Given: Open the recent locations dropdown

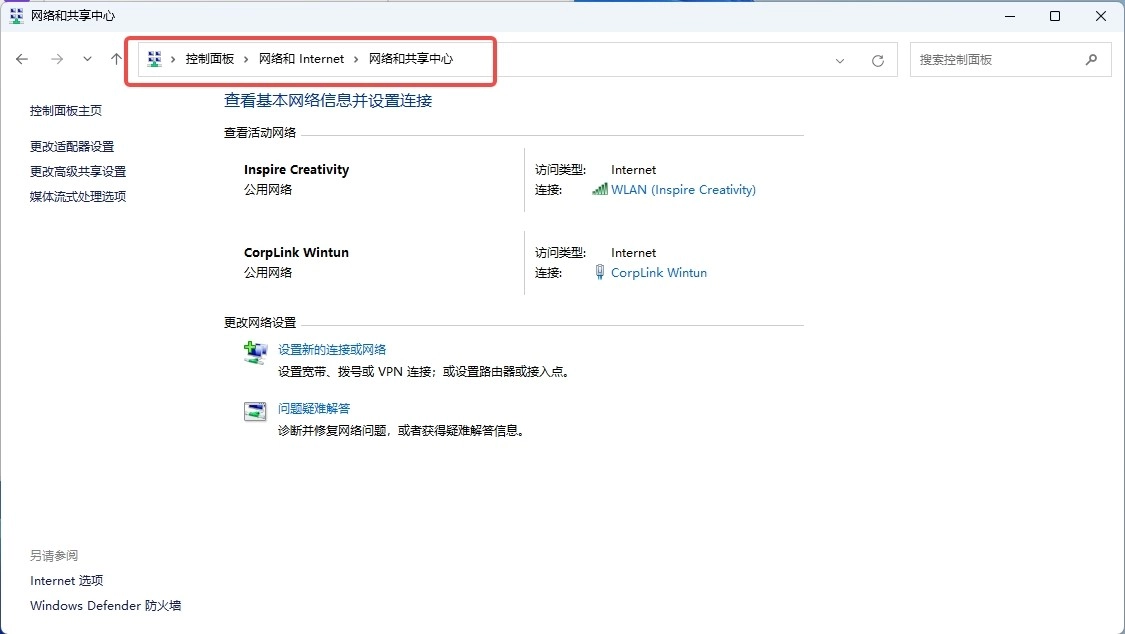Looking at the screenshot, I should (88, 60).
